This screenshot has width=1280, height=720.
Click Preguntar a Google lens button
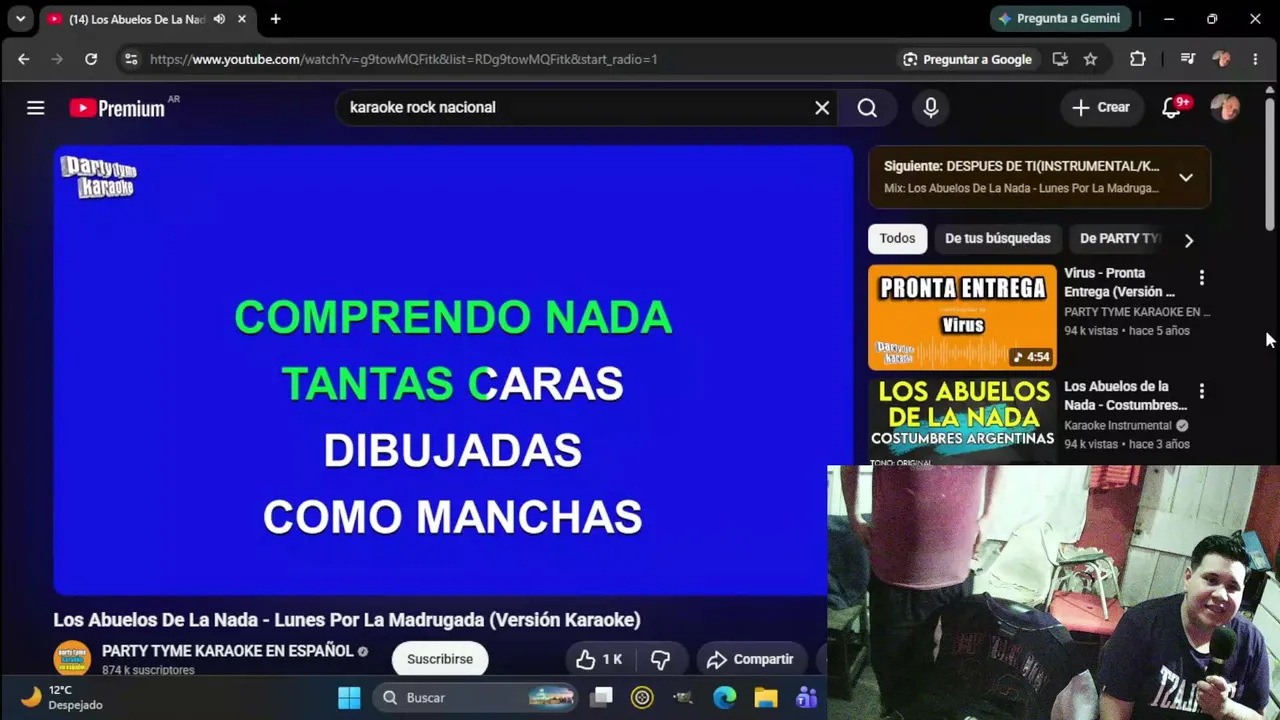click(x=967, y=59)
